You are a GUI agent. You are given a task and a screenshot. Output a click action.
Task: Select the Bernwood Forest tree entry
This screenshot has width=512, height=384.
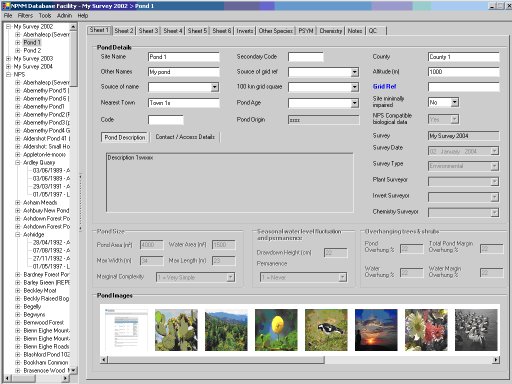pyautogui.click(x=44, y=322)
